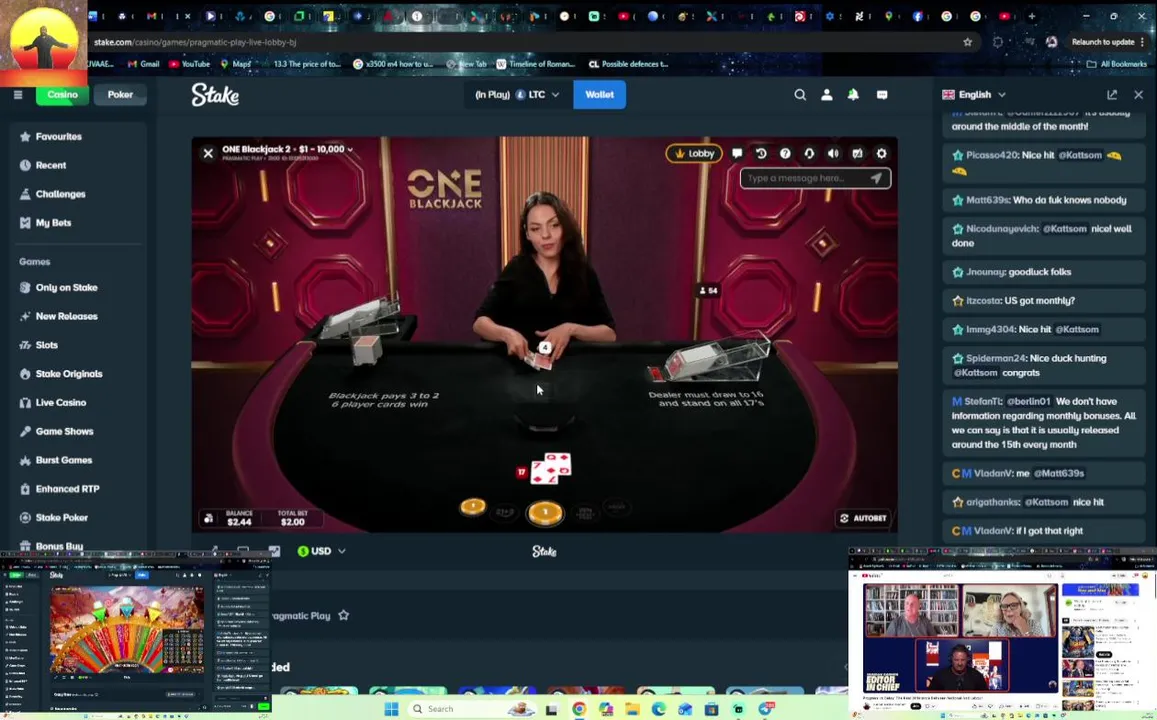The image size is (1157, 720).
Task: Toggle the in-game chat icon
Action: (736, 153)
